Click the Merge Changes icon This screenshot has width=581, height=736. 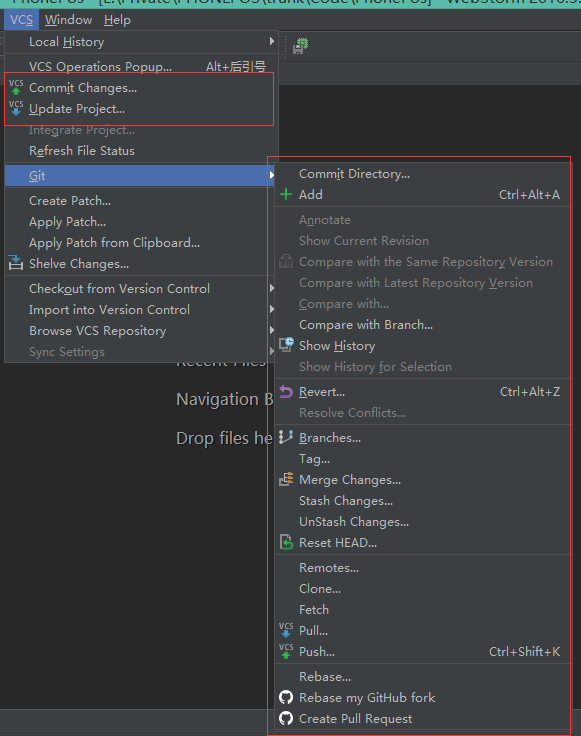click(x=286, y=479)
